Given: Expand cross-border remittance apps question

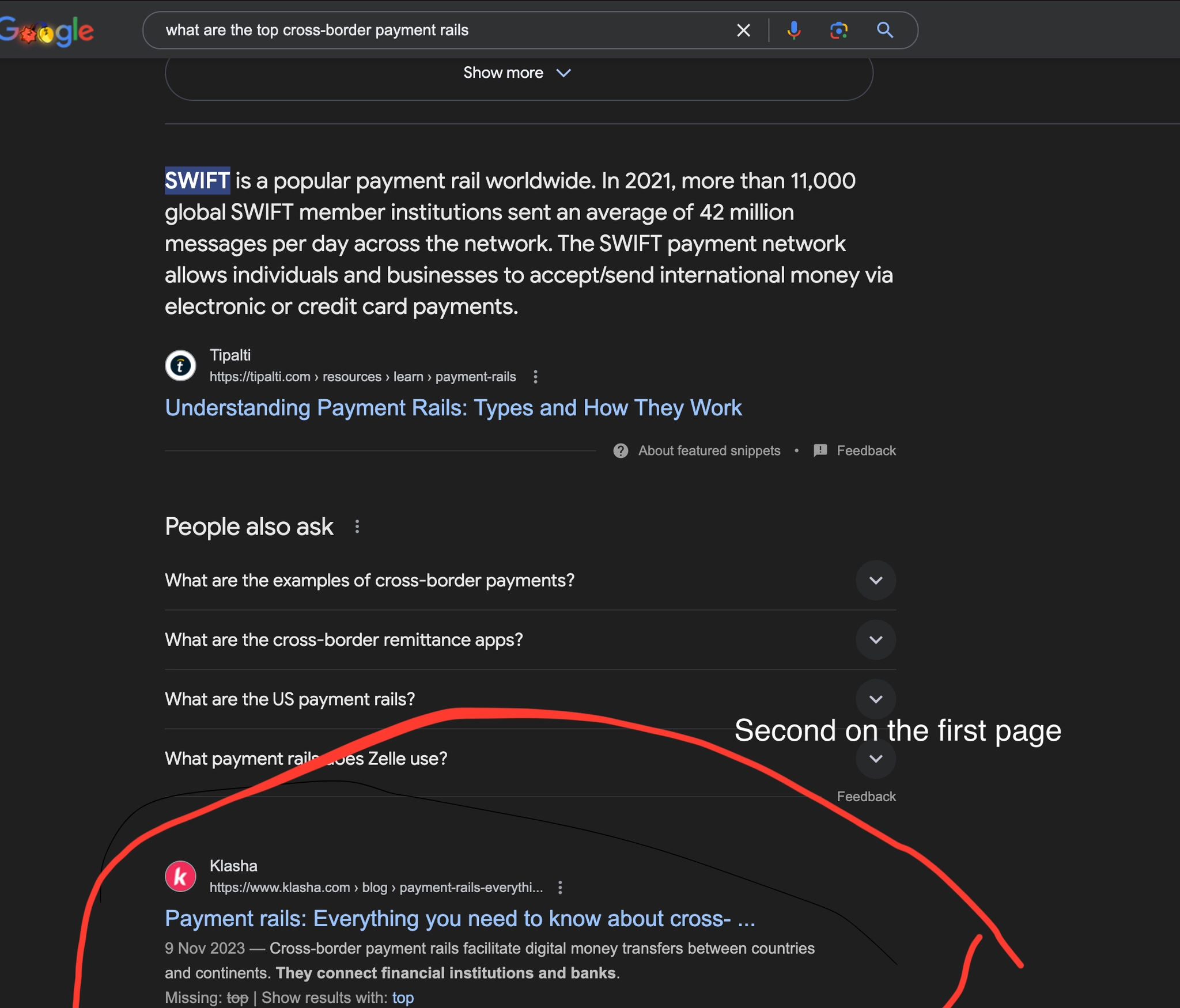Looking at the screenshot, I should click(875, 640).
